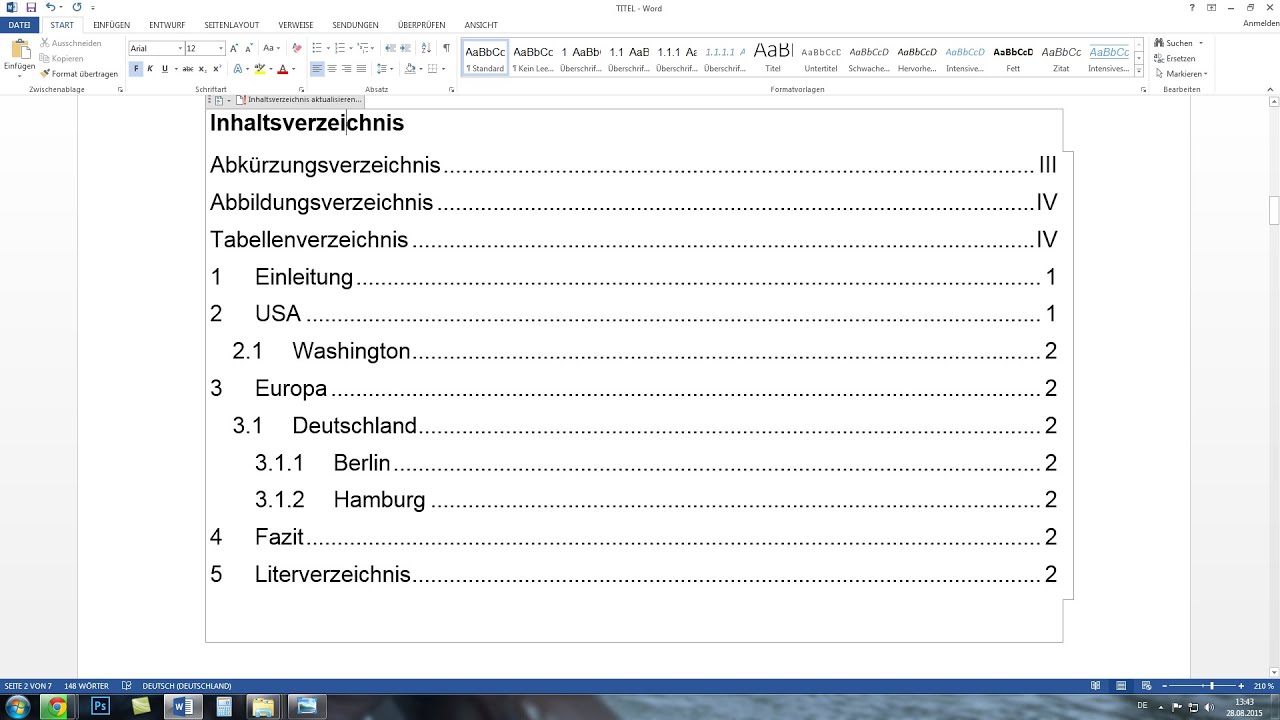Click the Ersetzen replace command
Screen dimensions: 1280x720
tap(1174, 58)
